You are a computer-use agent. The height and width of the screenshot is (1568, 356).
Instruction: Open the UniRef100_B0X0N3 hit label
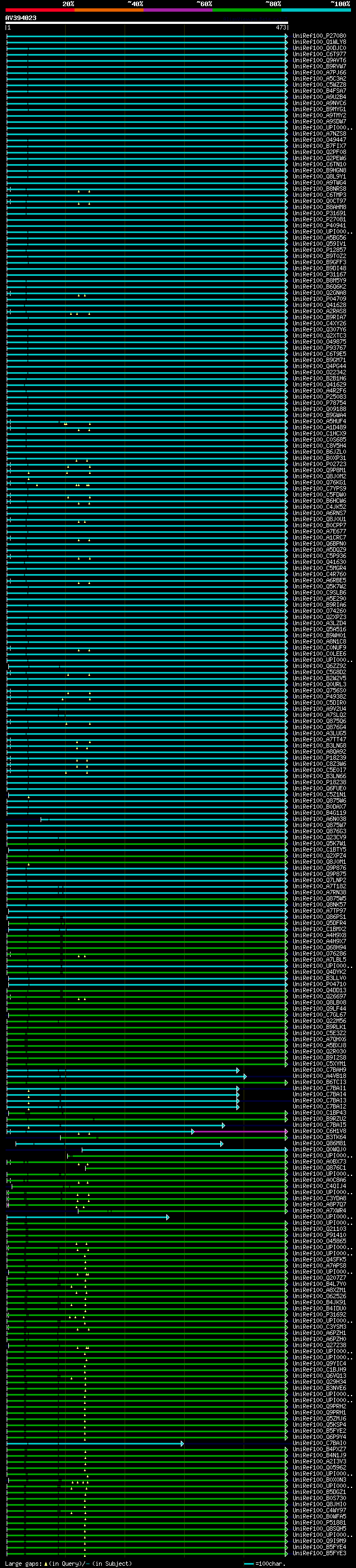pyautogui.click(x=319, y=1480)
